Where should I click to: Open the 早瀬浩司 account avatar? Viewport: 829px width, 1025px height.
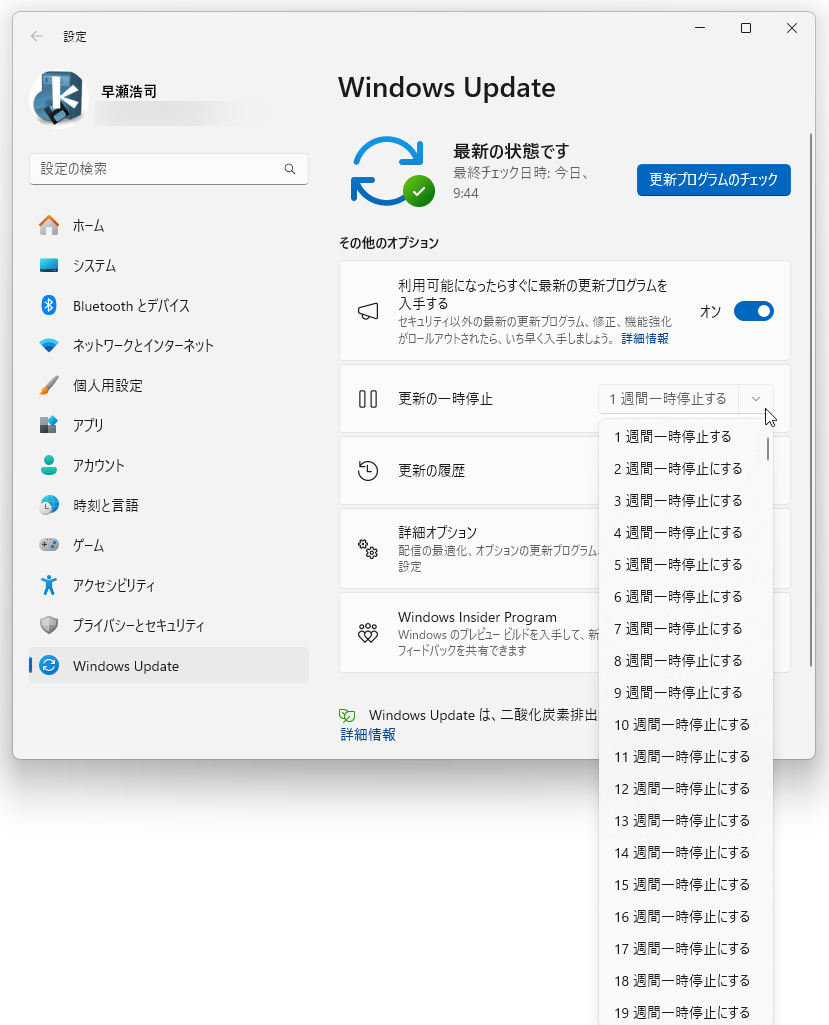coord(59,99)
